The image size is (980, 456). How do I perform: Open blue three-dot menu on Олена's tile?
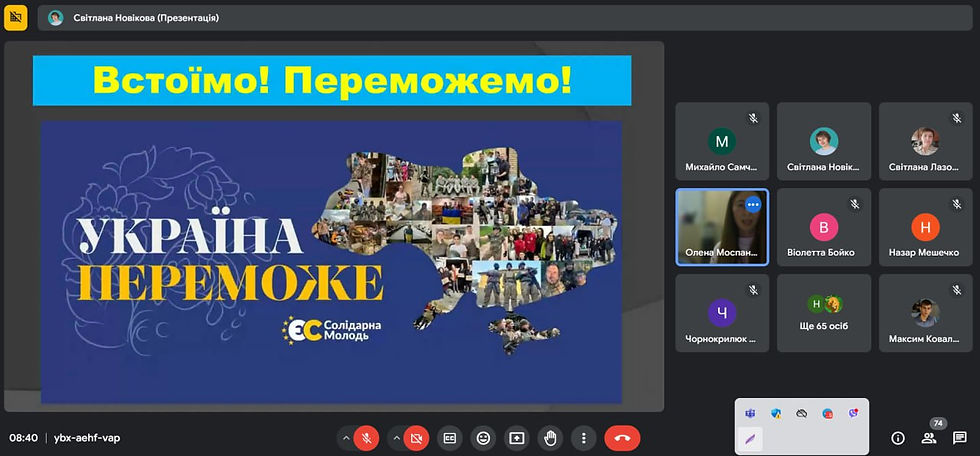pos(753,204)
